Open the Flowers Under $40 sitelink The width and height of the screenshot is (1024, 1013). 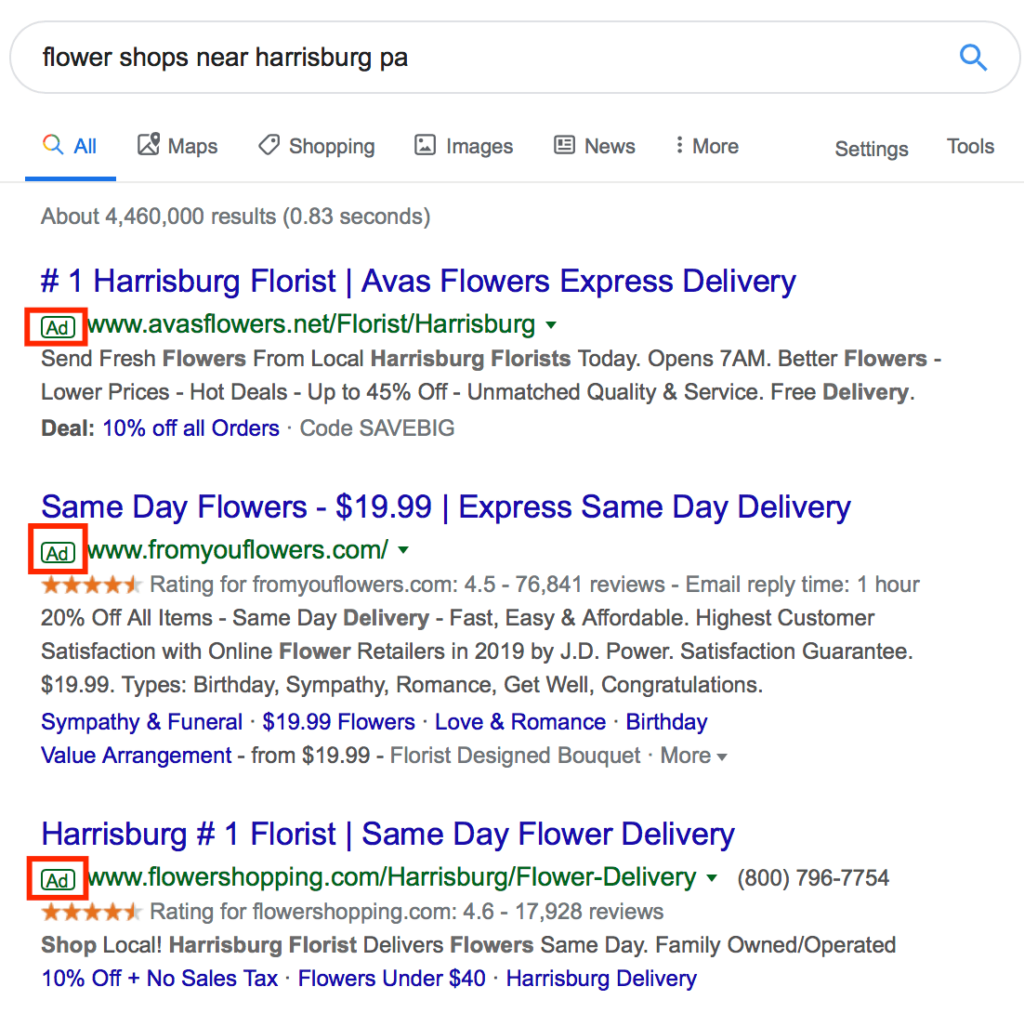tap(391, 978)
